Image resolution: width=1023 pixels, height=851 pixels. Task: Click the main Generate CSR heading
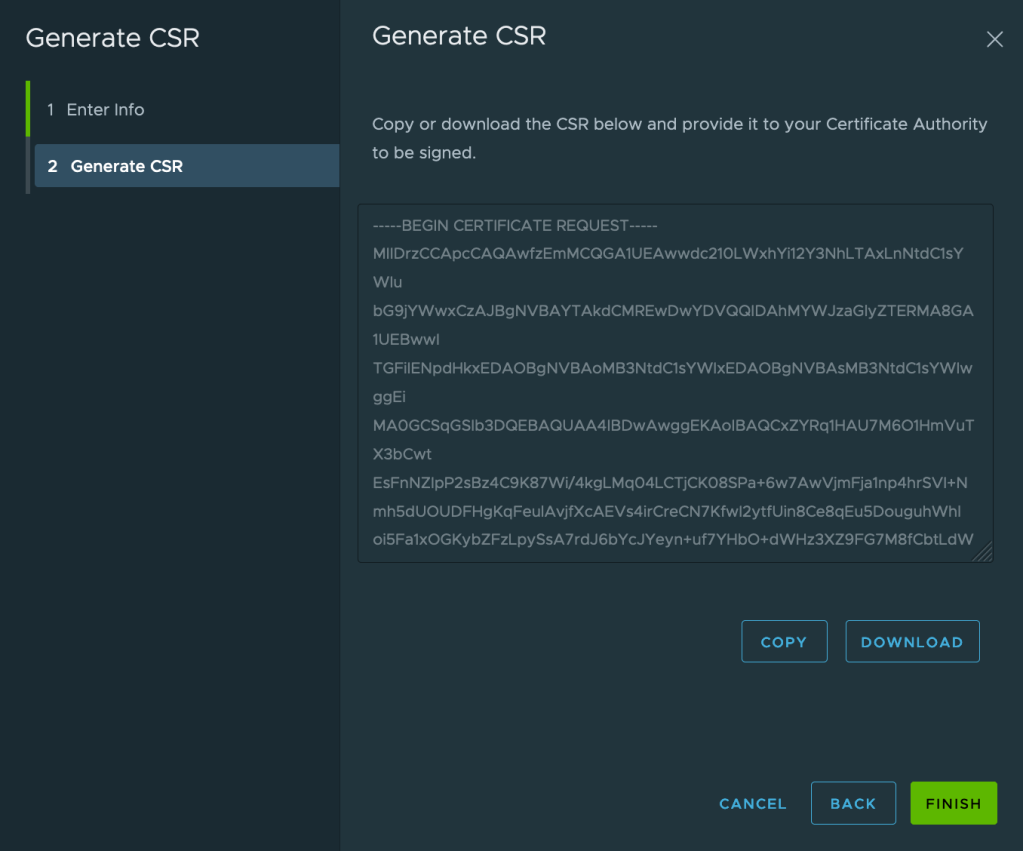coord(459,36)
